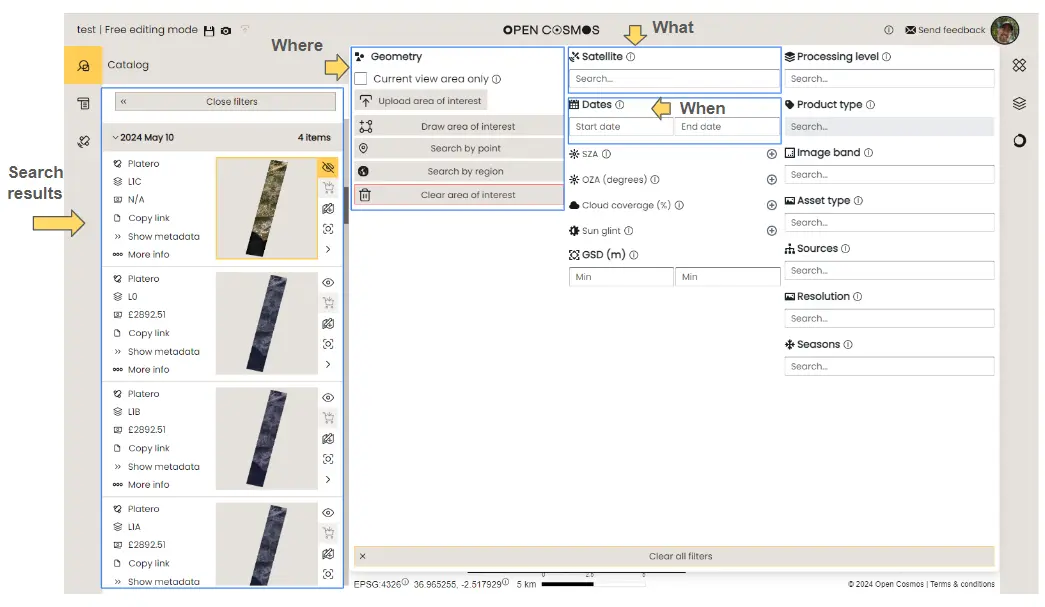Click the camera screenshot icon
The width and height of the screenshot is (1045, 607).
tap(226, 31)
